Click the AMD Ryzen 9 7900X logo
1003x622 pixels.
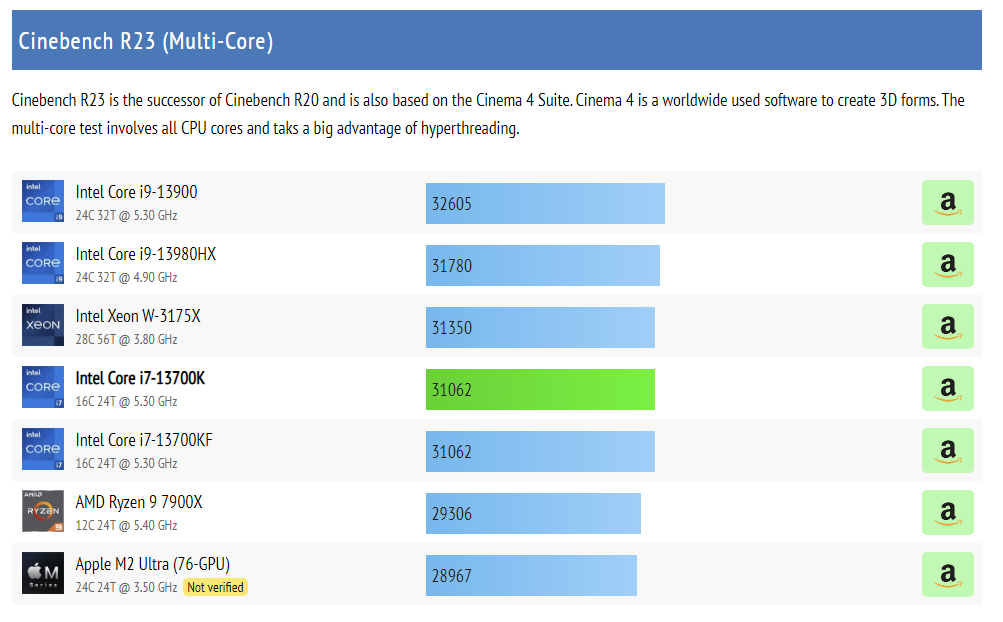click(43, 511)
